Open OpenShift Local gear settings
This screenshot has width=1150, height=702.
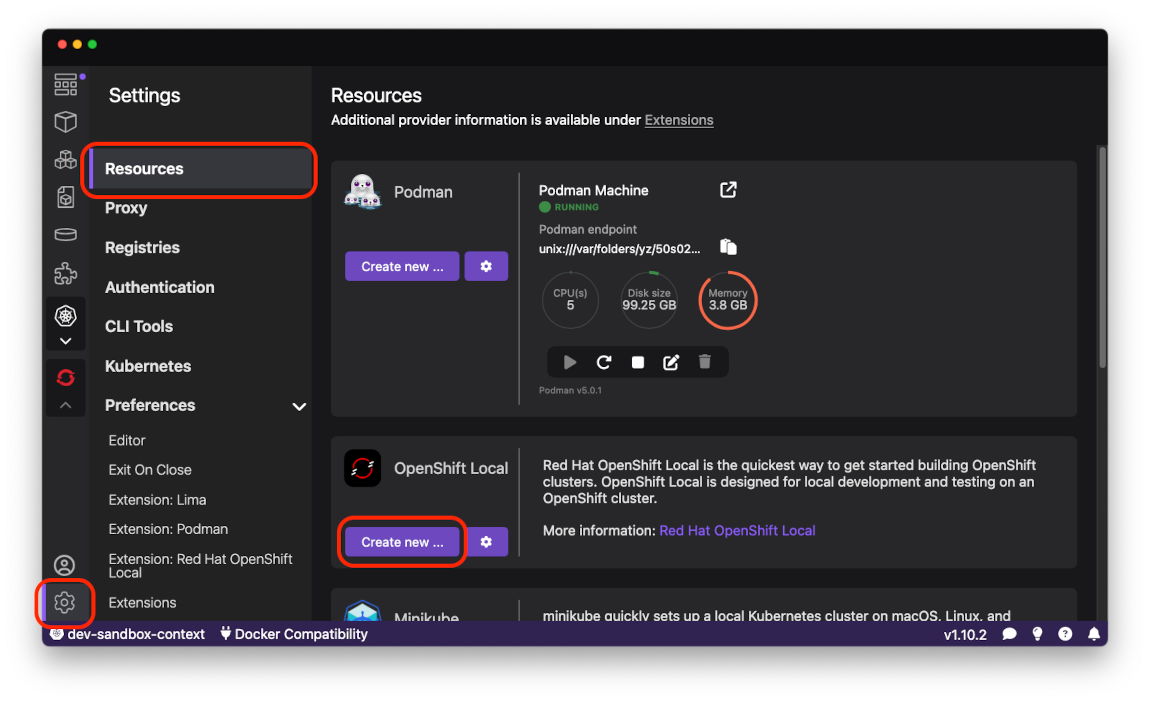(x=486, y=542)
